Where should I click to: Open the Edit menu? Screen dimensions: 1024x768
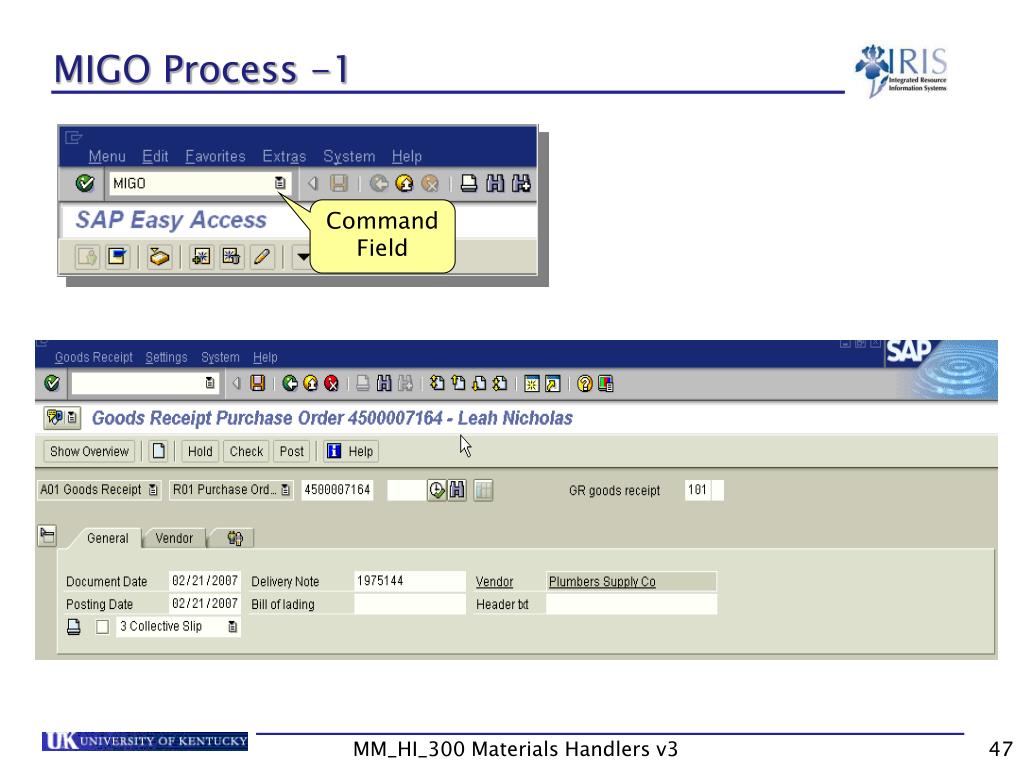[x=155, y=157]
